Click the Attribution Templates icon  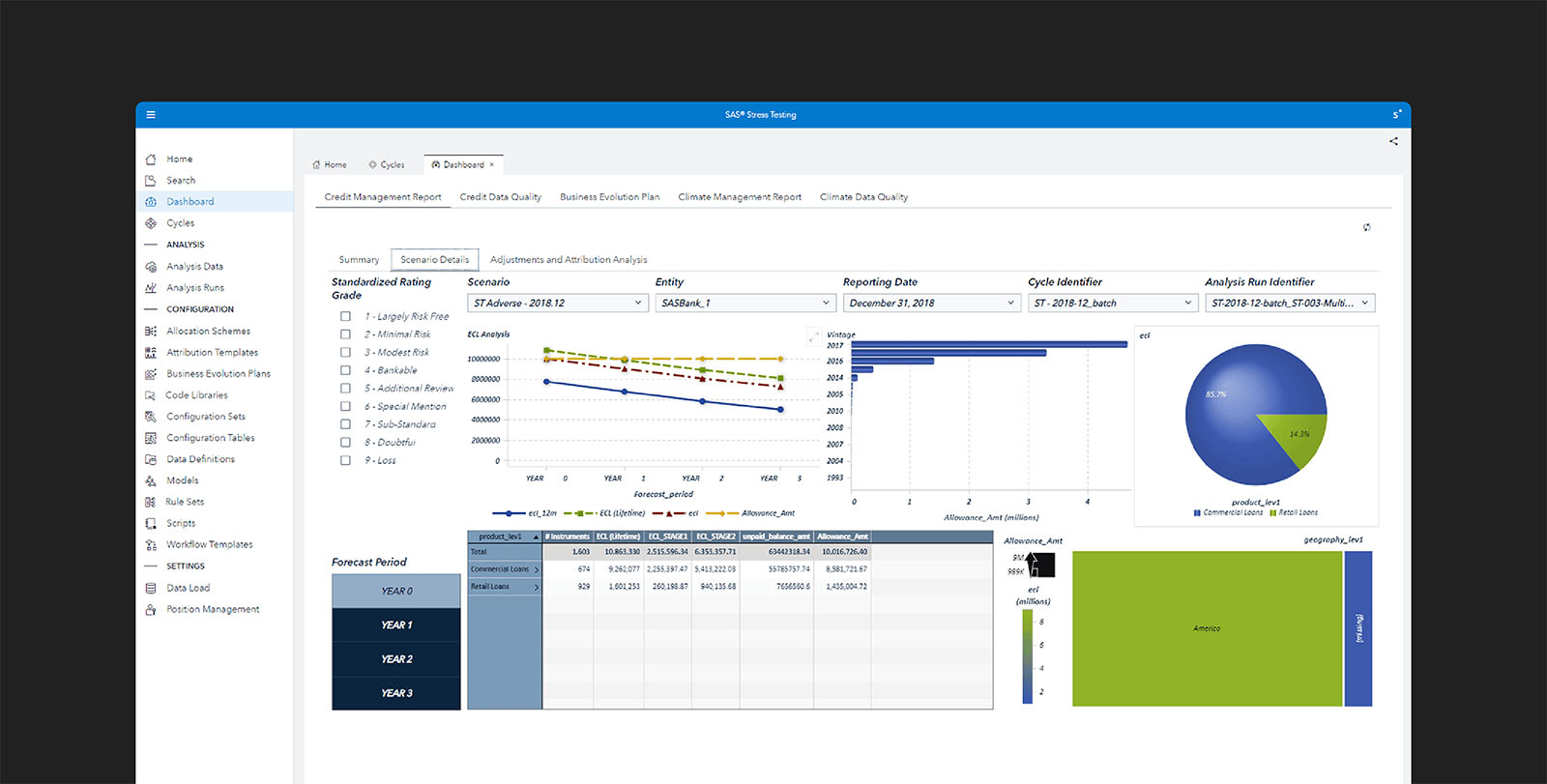coord(151,353)
